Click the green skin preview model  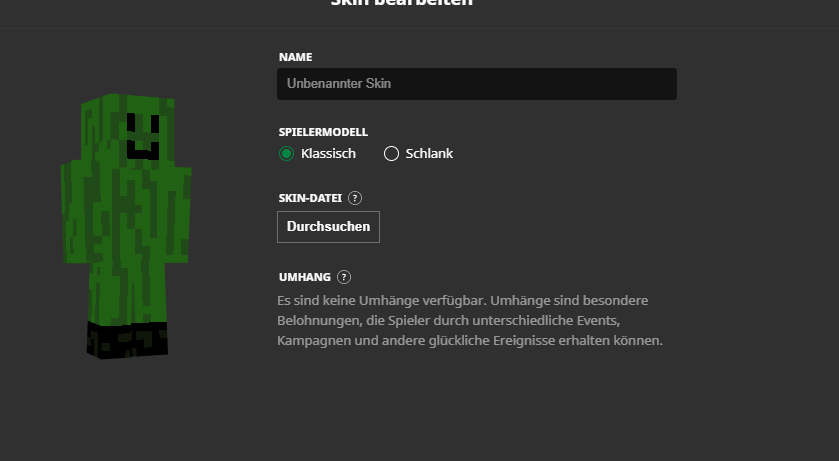[x=127, y=226]
